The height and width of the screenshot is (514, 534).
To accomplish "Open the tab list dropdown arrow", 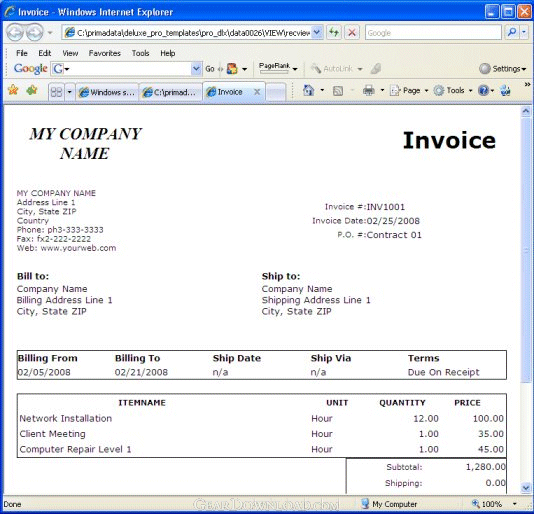I will pos(69,92).
